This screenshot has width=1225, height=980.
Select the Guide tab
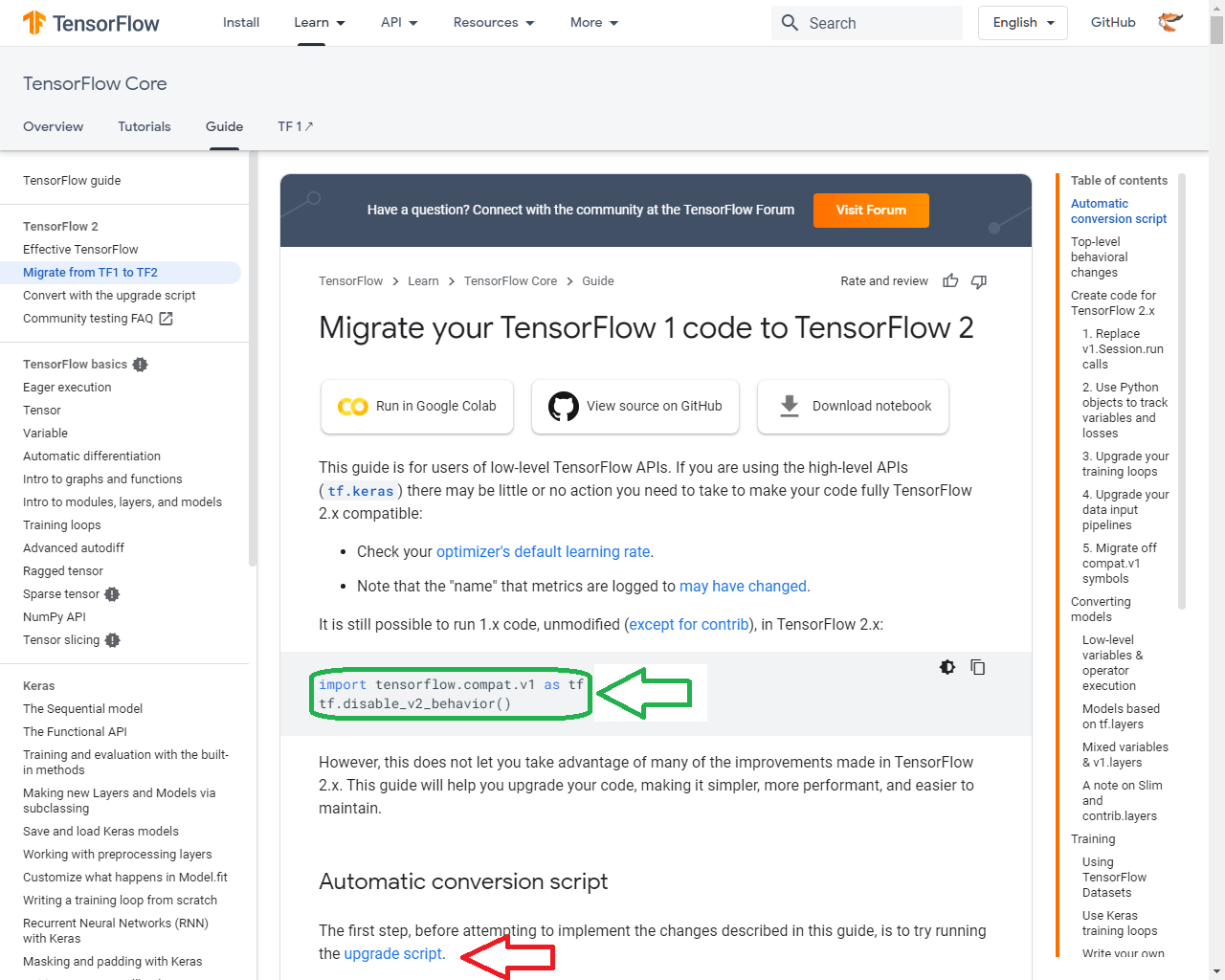tap(225, 126)
